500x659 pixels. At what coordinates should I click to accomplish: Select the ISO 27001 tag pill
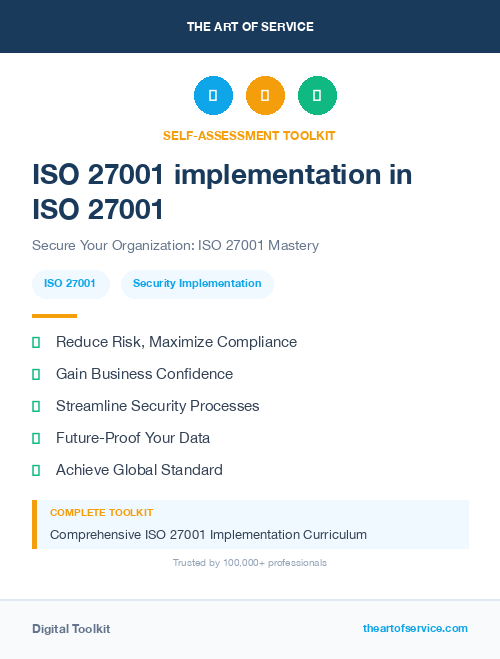coord(71,284)
